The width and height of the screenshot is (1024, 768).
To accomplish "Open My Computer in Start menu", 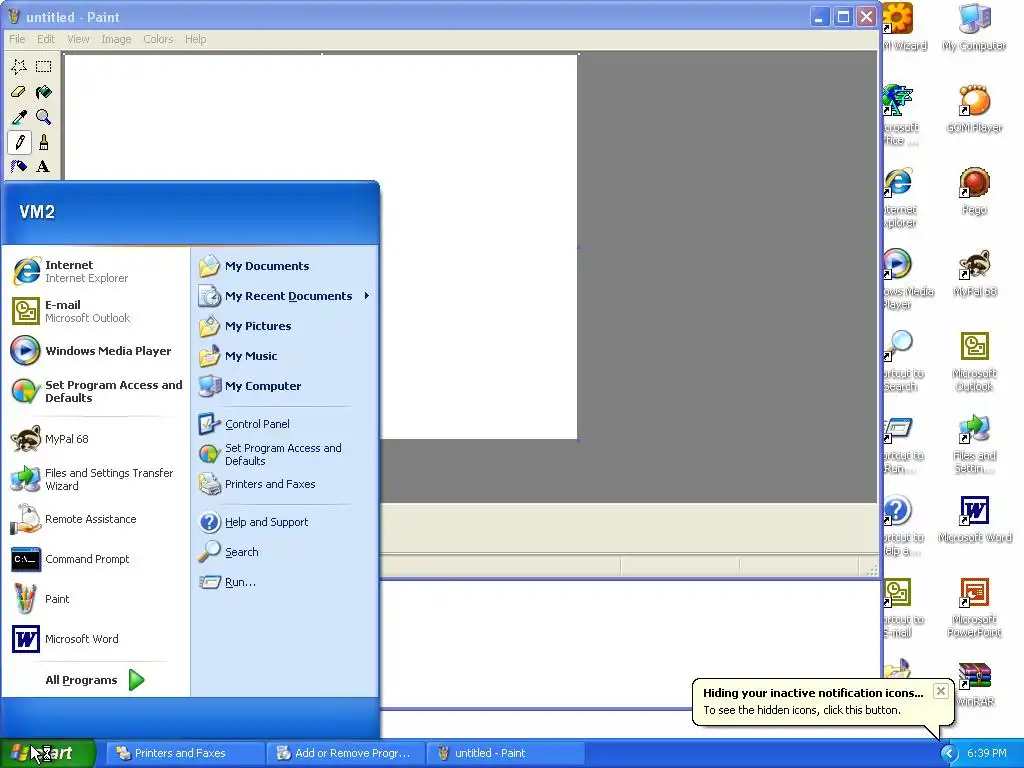I will click(x=285, y=386).
